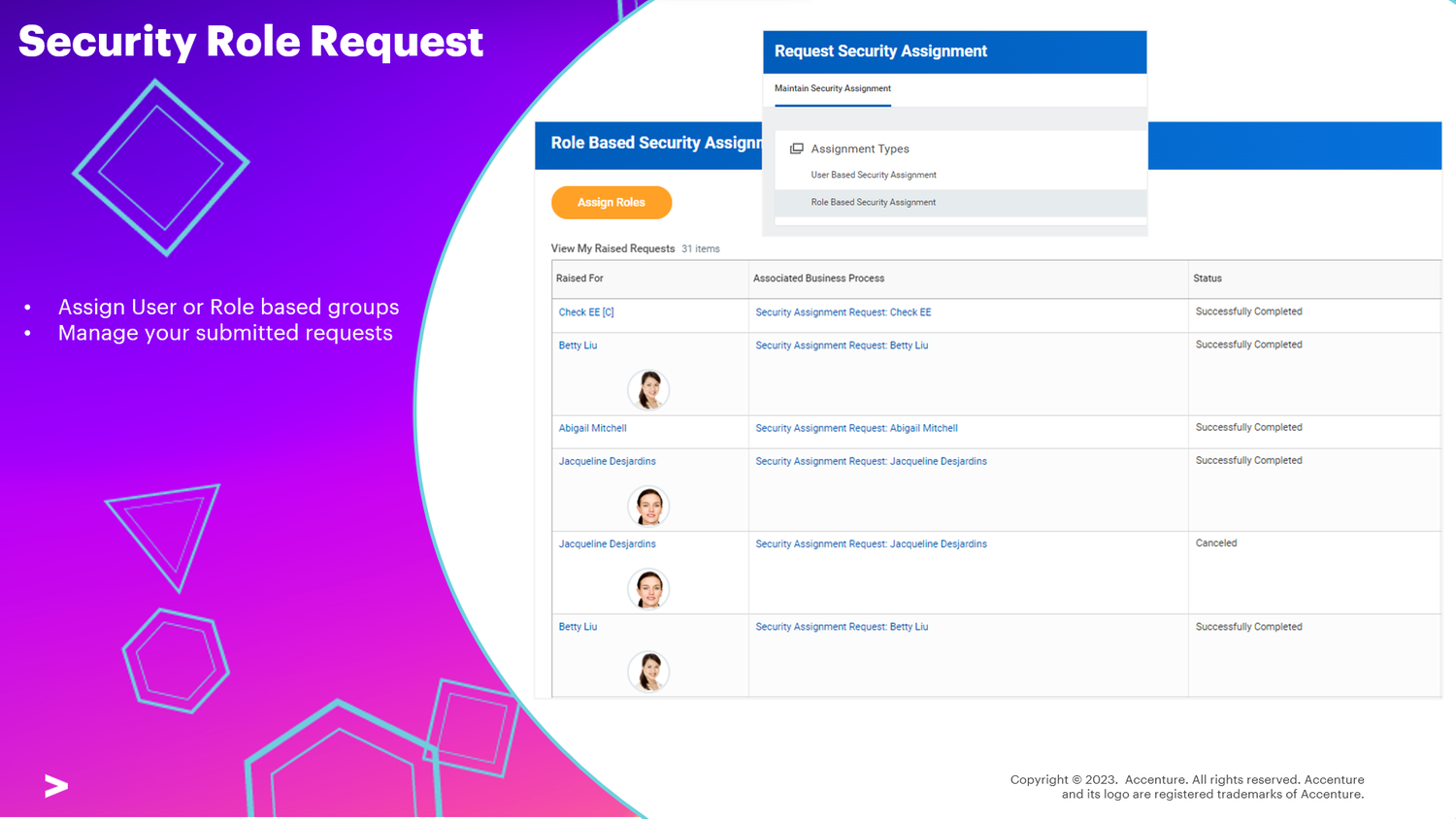The width and height of the screenshot is (1456, 819).
Task: Select Role Based Security Assignment
Action: click(x=873, y=202)
